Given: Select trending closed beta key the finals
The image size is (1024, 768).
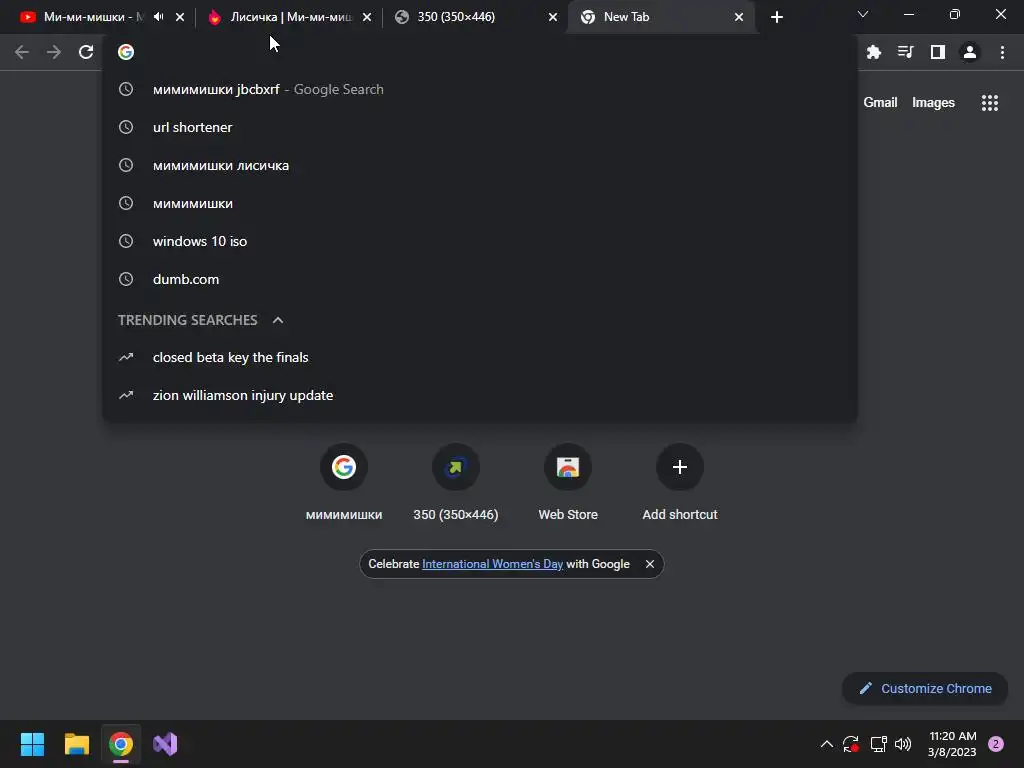Looking at the screenshot, I should [x=480, y=357].
